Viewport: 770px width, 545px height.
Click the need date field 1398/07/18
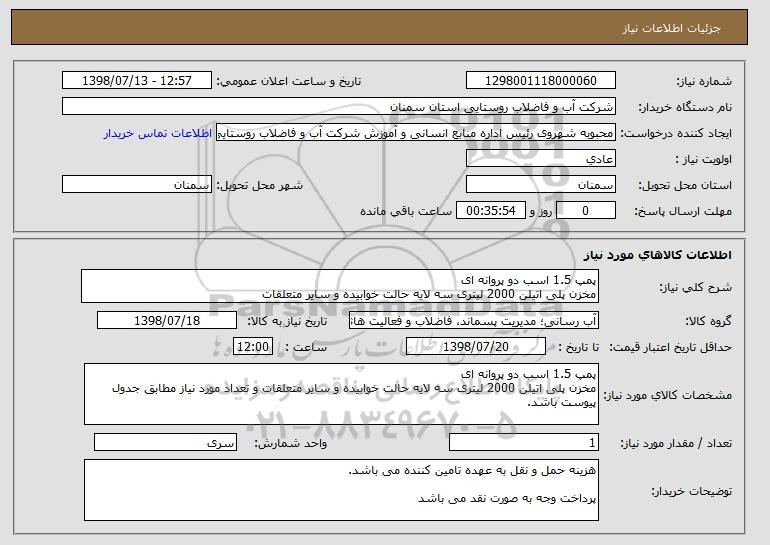click(x=167, y=321)
